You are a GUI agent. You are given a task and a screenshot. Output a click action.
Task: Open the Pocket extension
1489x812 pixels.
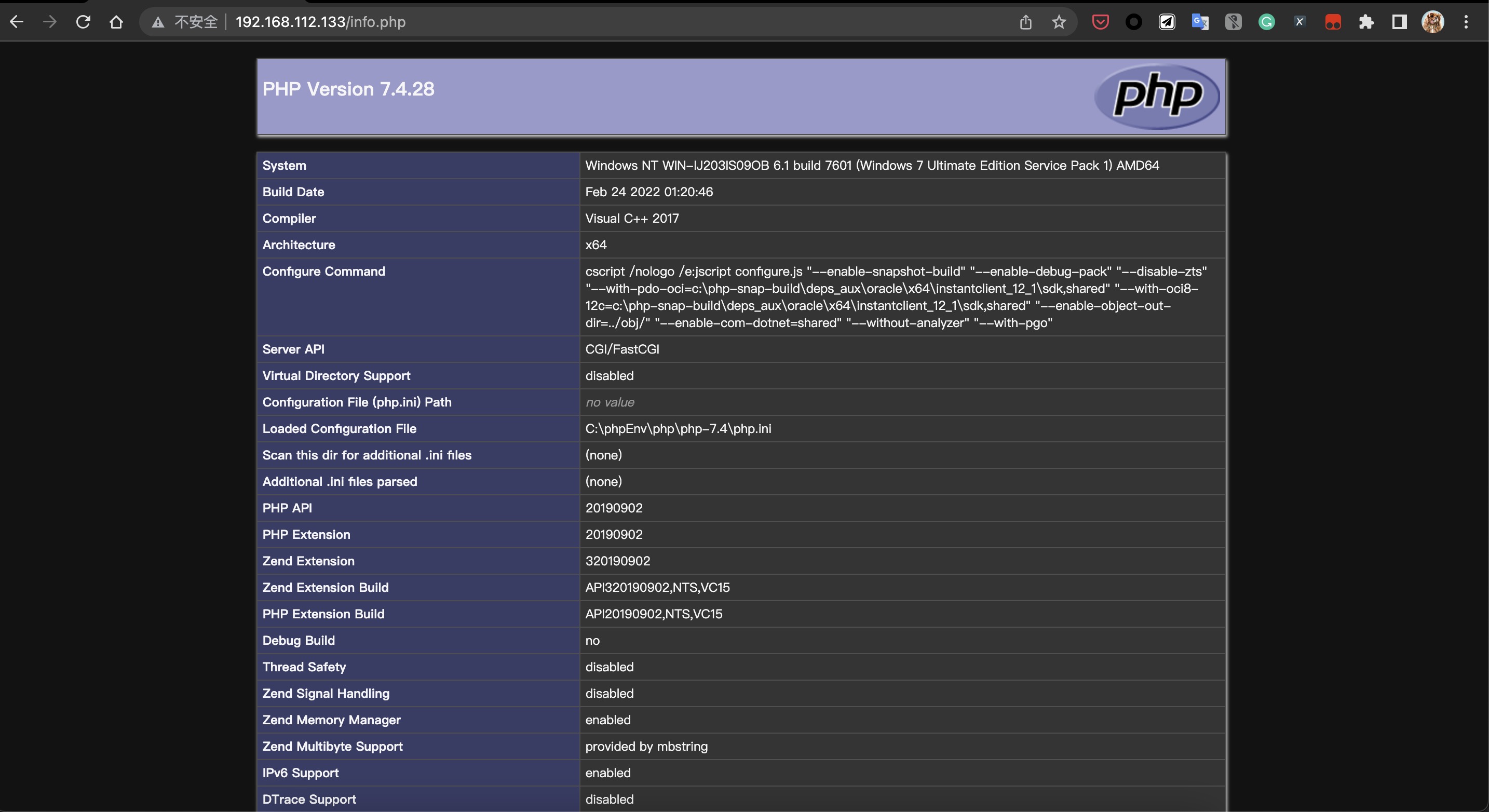[x=1100, y=22]
